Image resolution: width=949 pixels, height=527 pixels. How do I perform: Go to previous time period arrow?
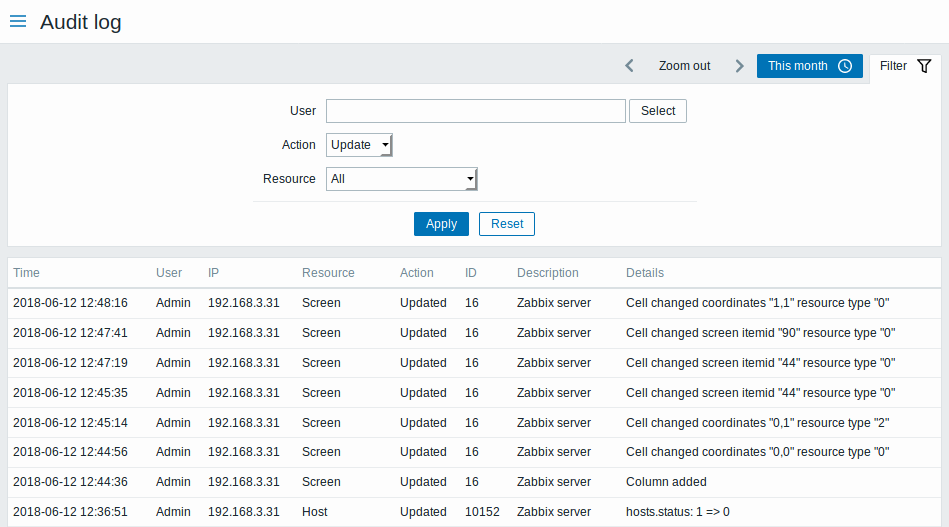coord(630,66)
